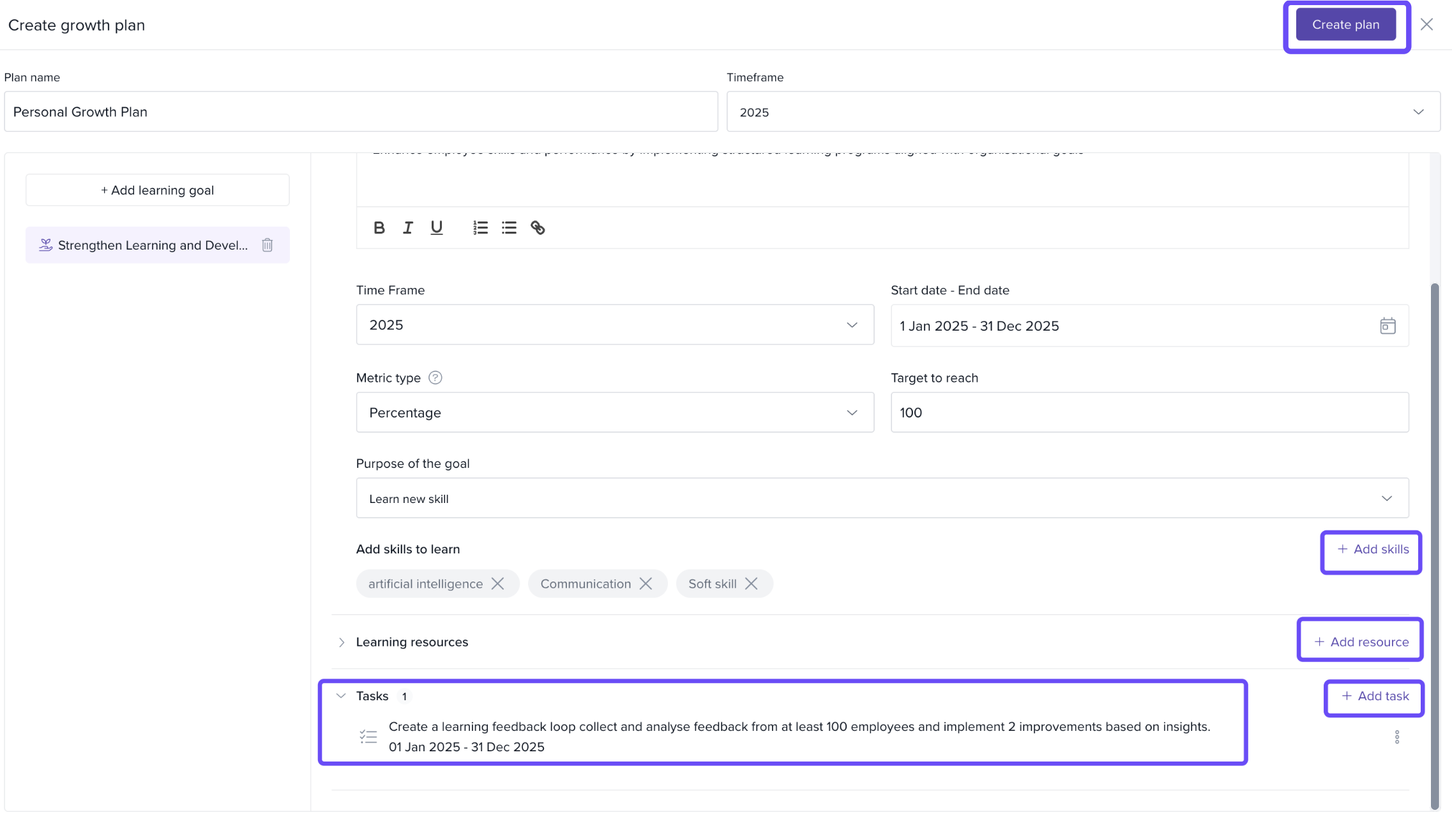Viewport: 1452px width, 840px height.
Task: Remove Soft skill tag
Action: click(x=751, y=584)
